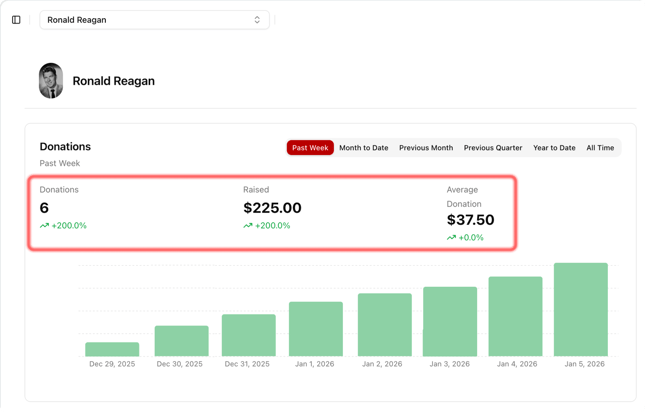Select the Previous Month range
Screen dimensions: 645x412
pyautogui.click(x=426, y=148)
